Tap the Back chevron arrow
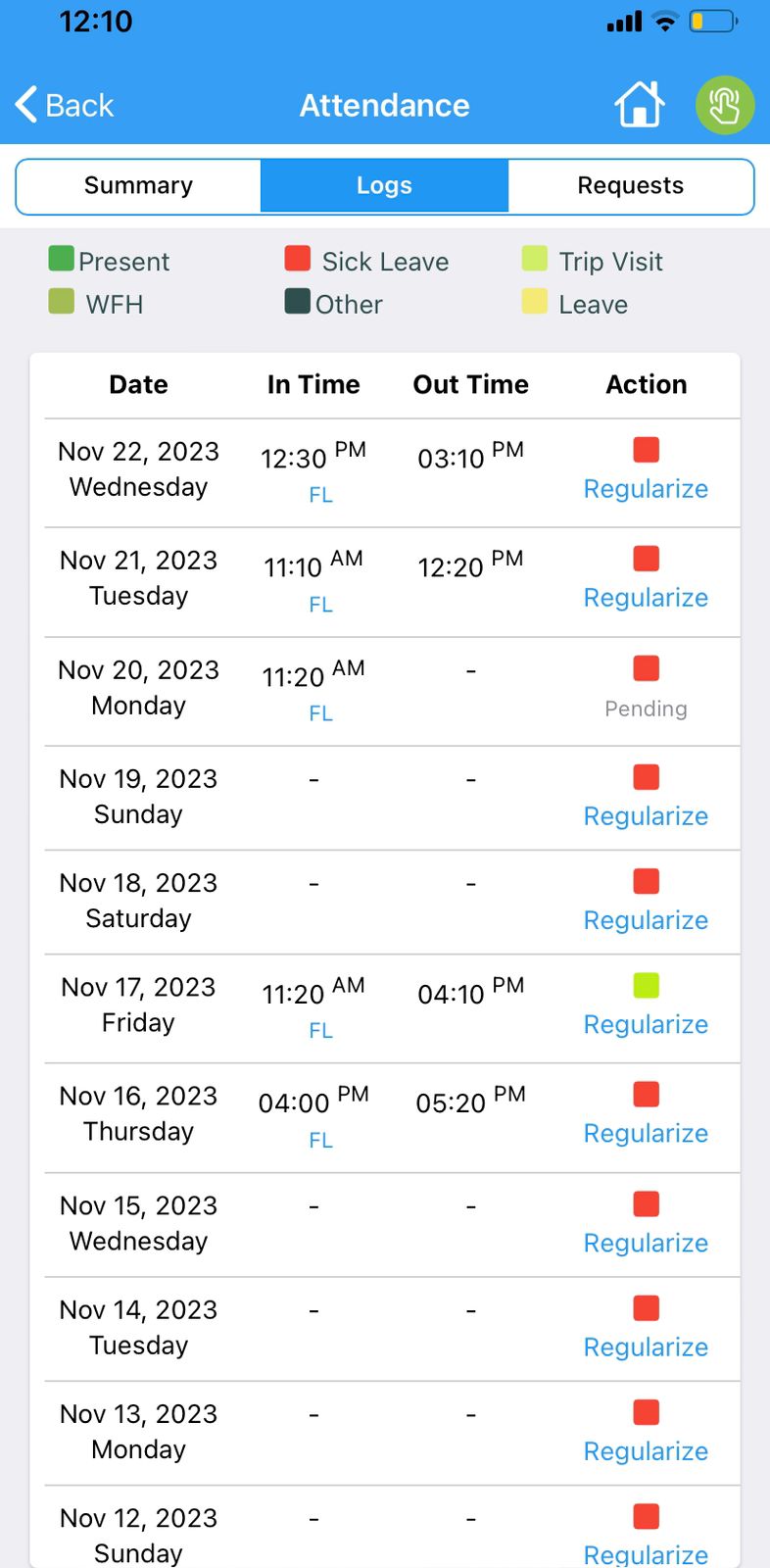770x1568 pixels. 27,105
